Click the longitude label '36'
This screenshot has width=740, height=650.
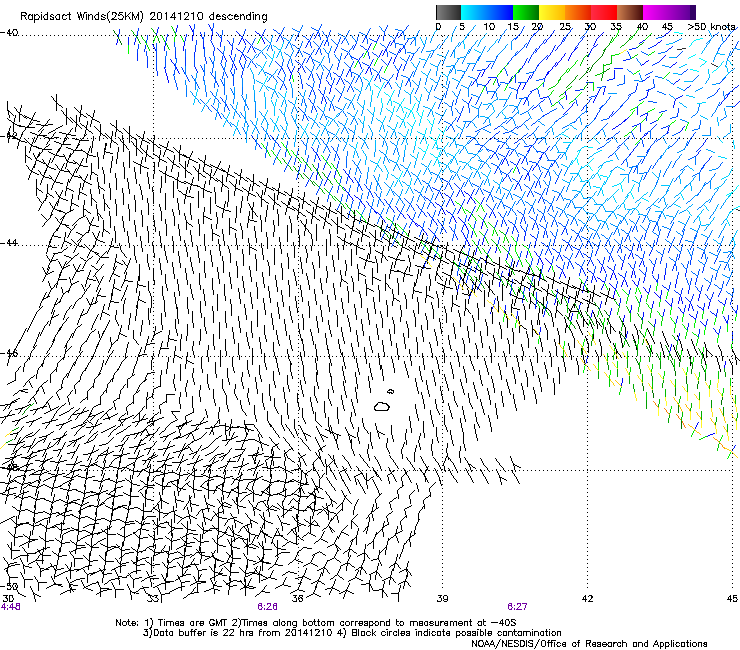pyautogui.click(x=298, y=599)
